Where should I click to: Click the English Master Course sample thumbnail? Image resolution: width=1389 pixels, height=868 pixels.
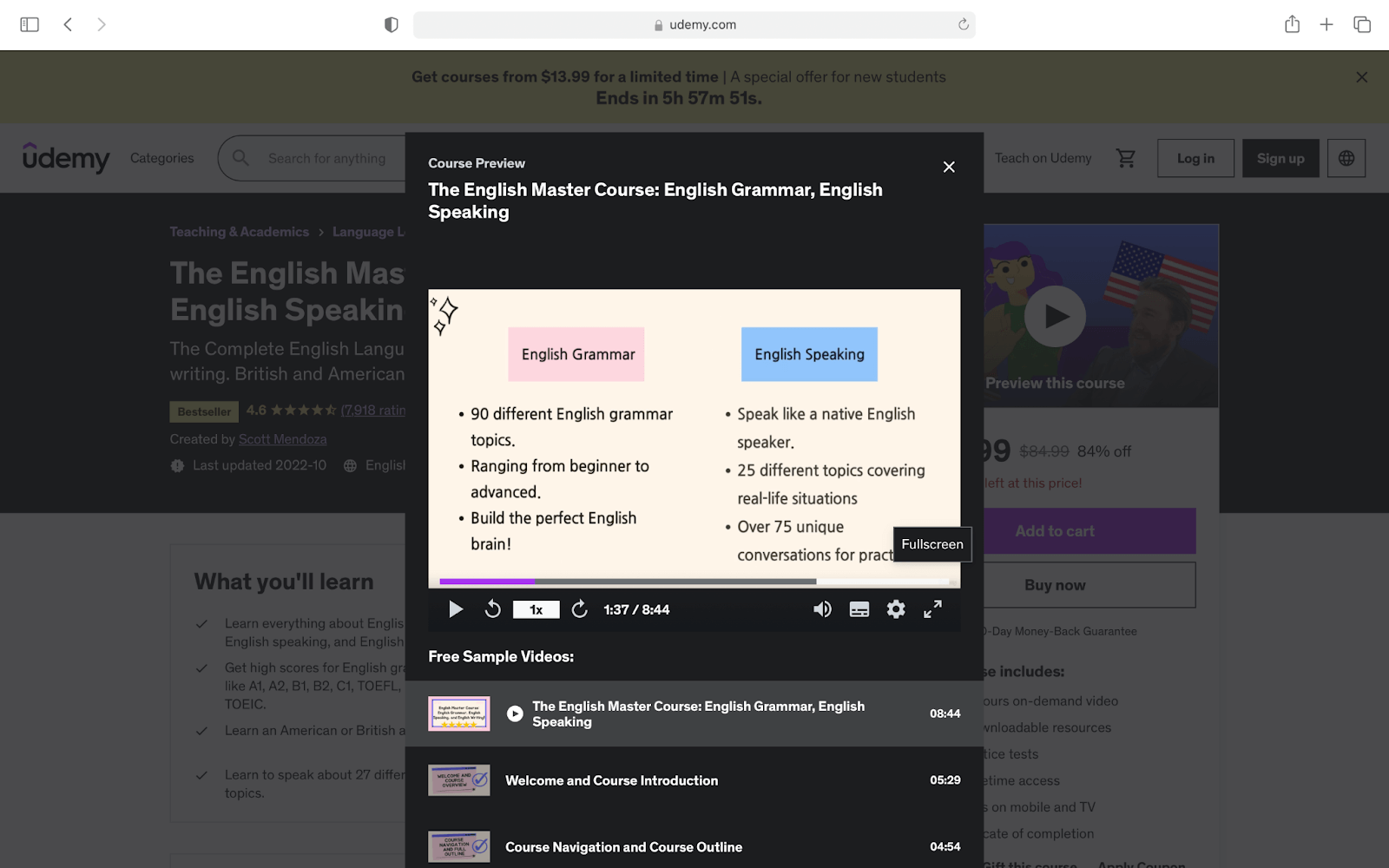[x=459, y=713]
